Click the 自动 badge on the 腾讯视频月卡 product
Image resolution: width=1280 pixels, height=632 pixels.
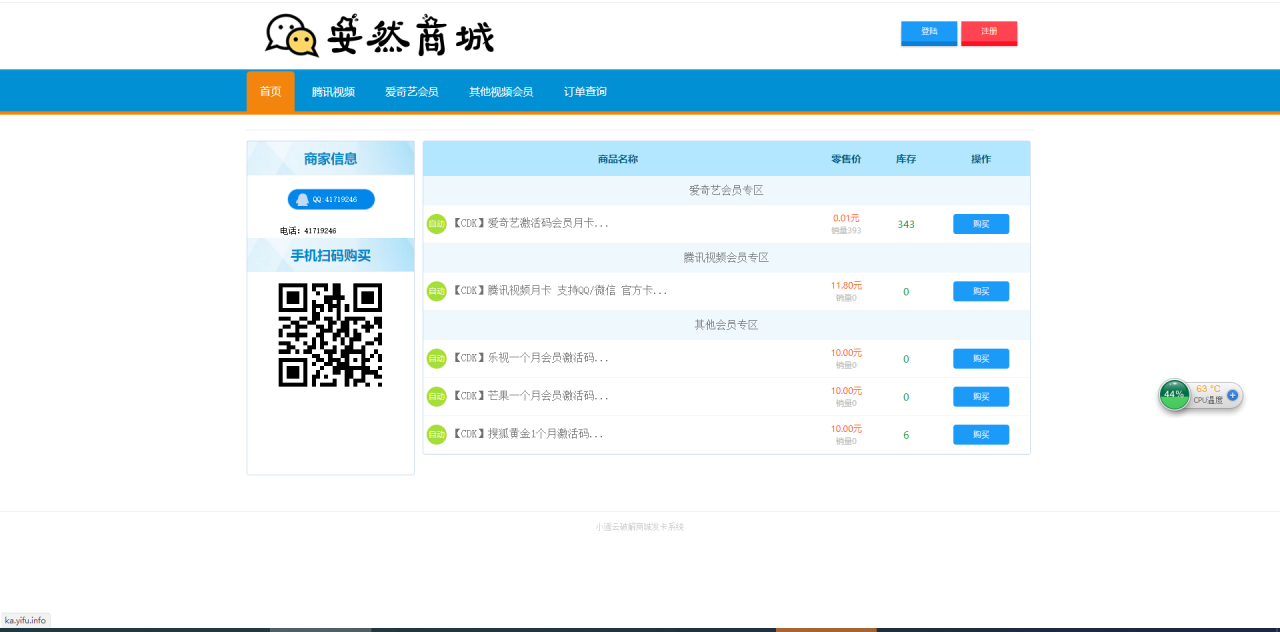coord(436,291)
